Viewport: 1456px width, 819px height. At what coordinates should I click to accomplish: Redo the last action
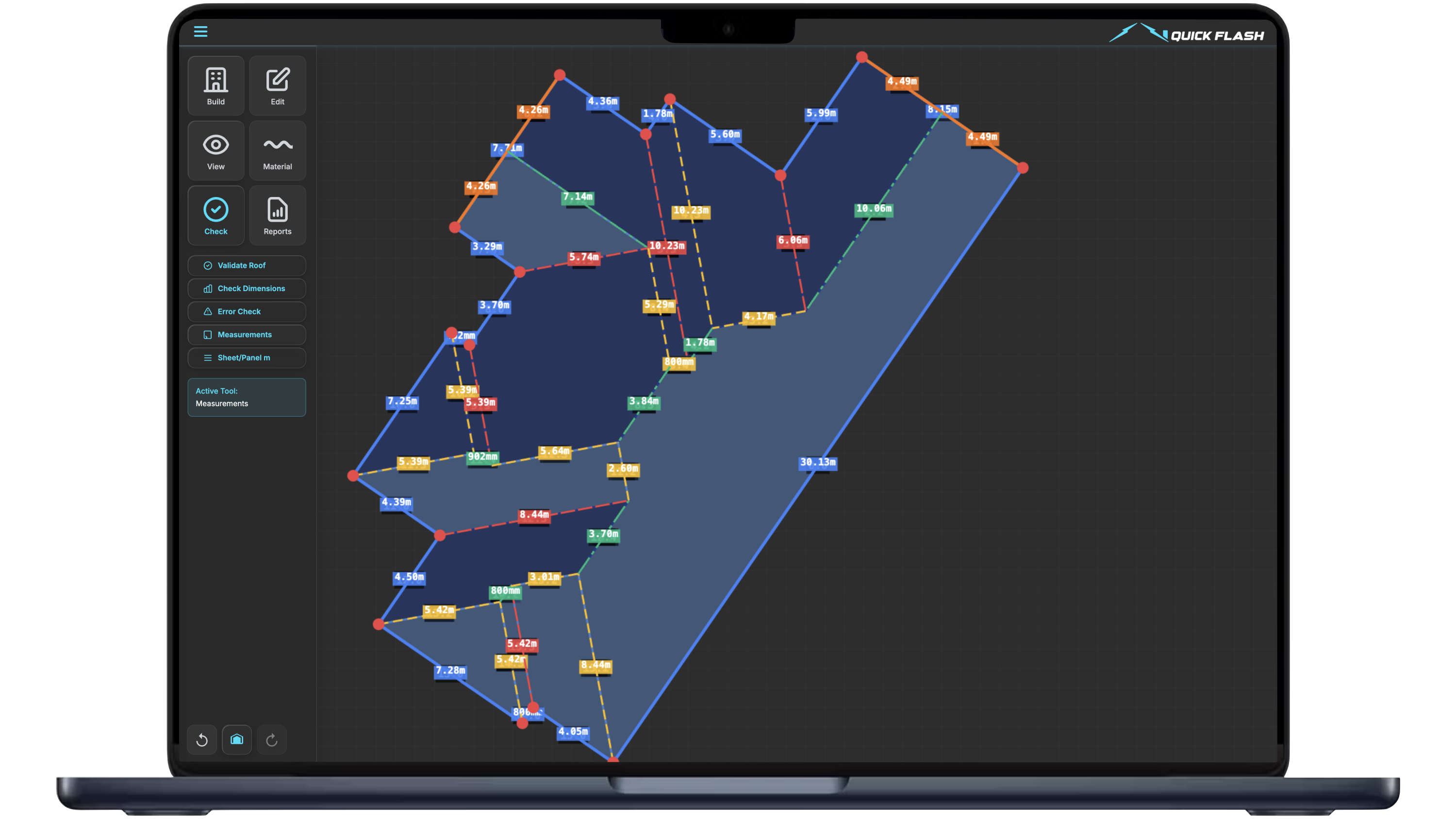tap(271, 739)
